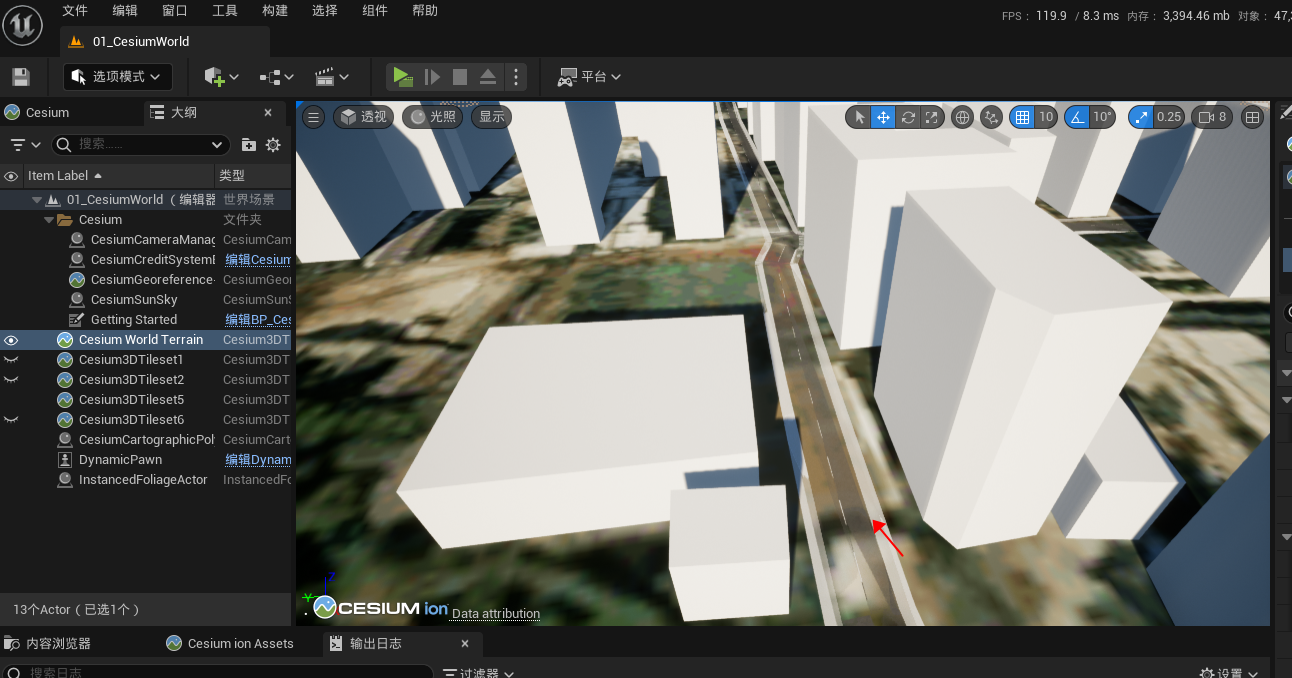This screenshot has height=678, width=1292.
Task: Open outliner settings gear
Action: pyautogui.click(x=273, y=145)
